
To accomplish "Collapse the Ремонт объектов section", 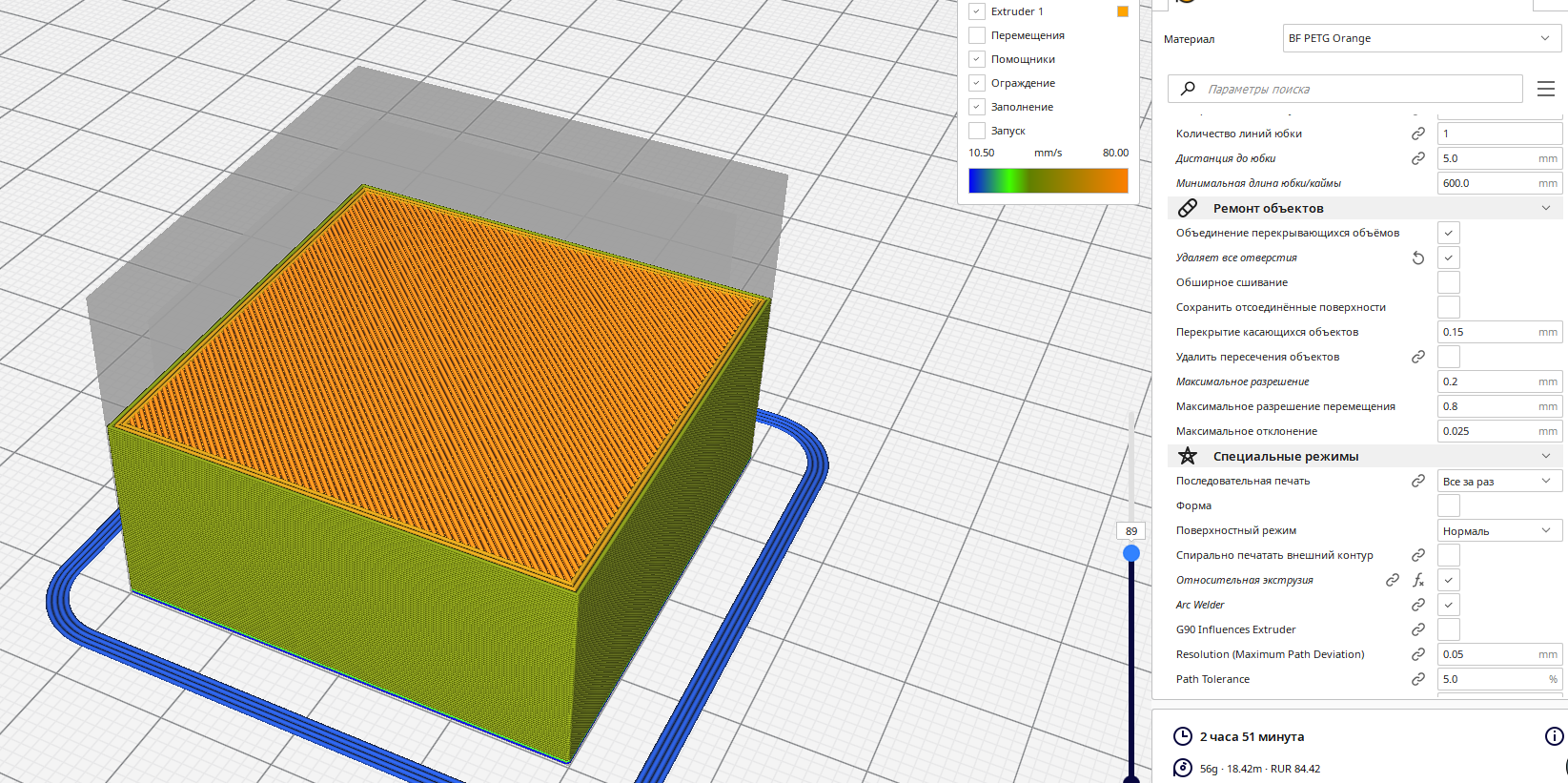I will click(x=1546, y=208).
